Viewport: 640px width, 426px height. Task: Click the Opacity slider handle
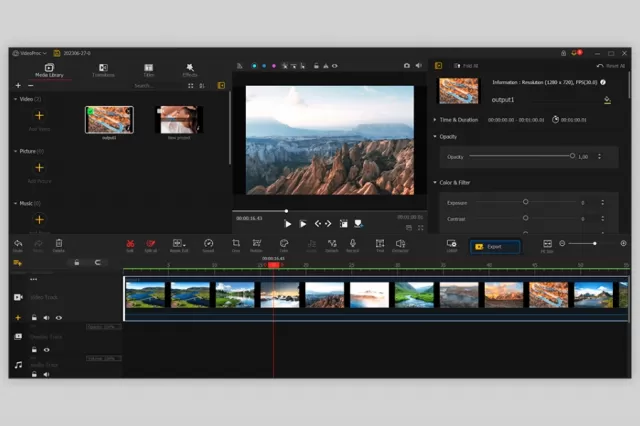pos(572,156)
